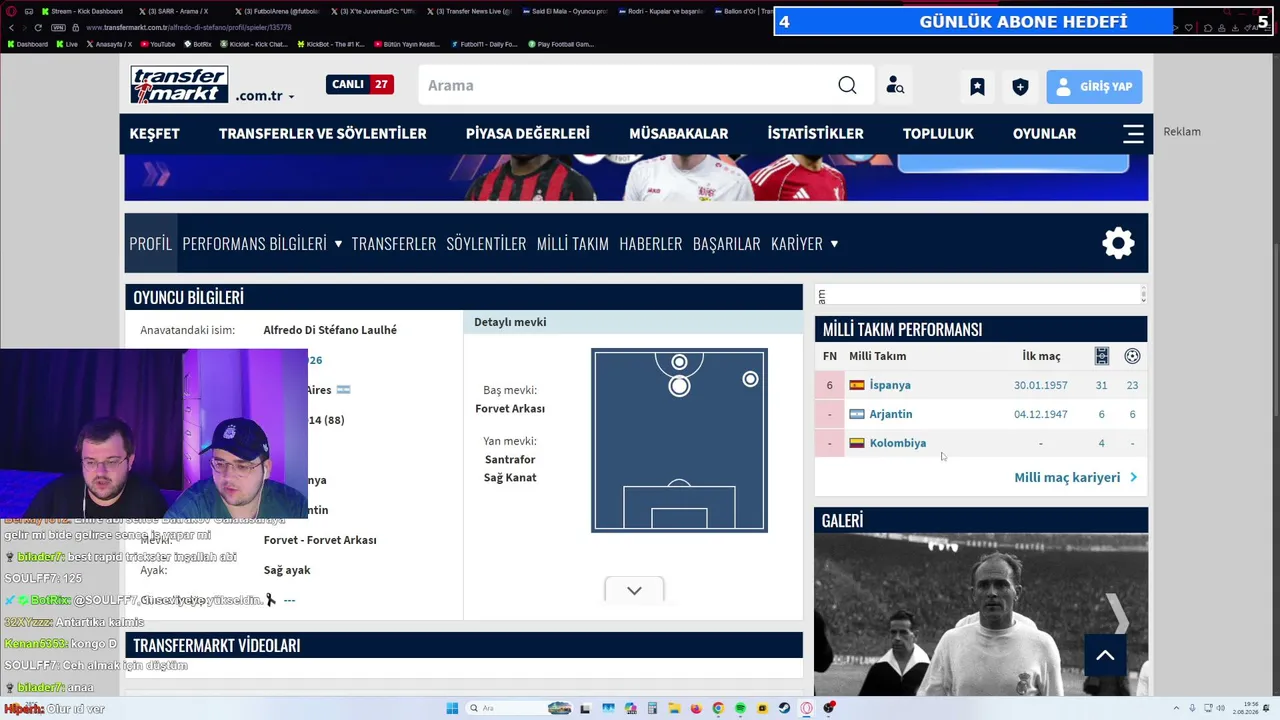Click the Spain flag icon

point(857,385)
